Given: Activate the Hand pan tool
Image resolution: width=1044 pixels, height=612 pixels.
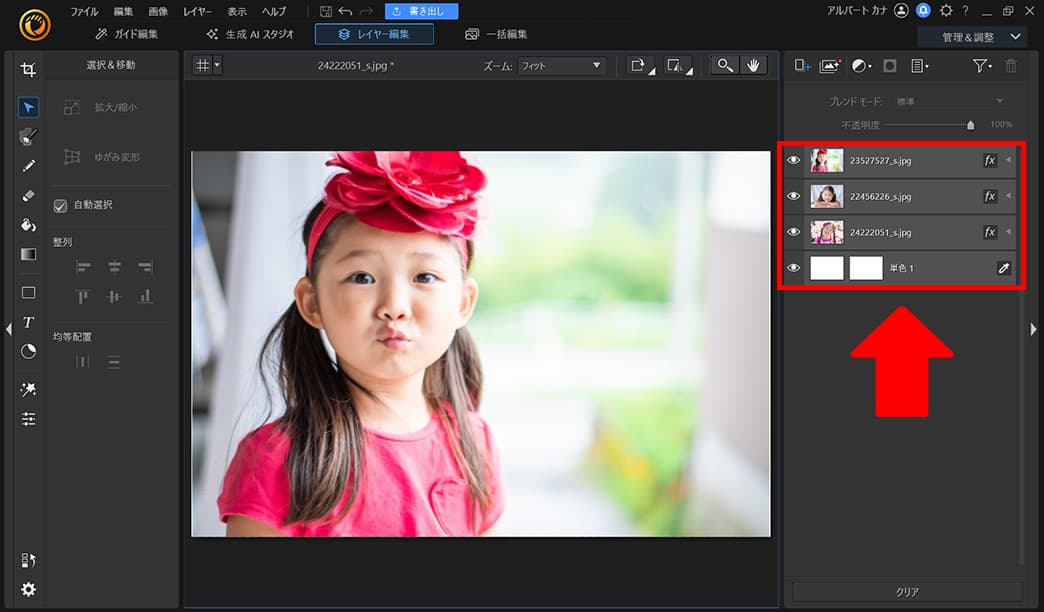Looking at the screenshot, I should (x=752, y=66).
